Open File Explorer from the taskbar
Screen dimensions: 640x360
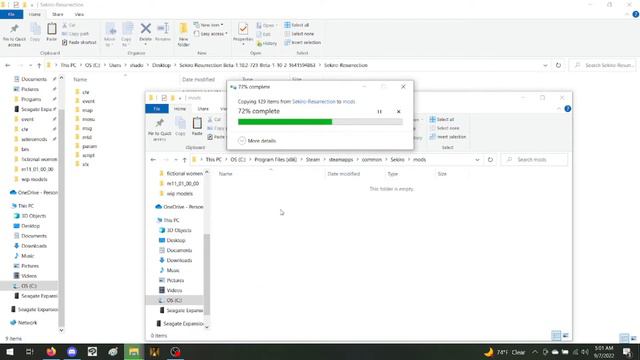coord(134,351)
